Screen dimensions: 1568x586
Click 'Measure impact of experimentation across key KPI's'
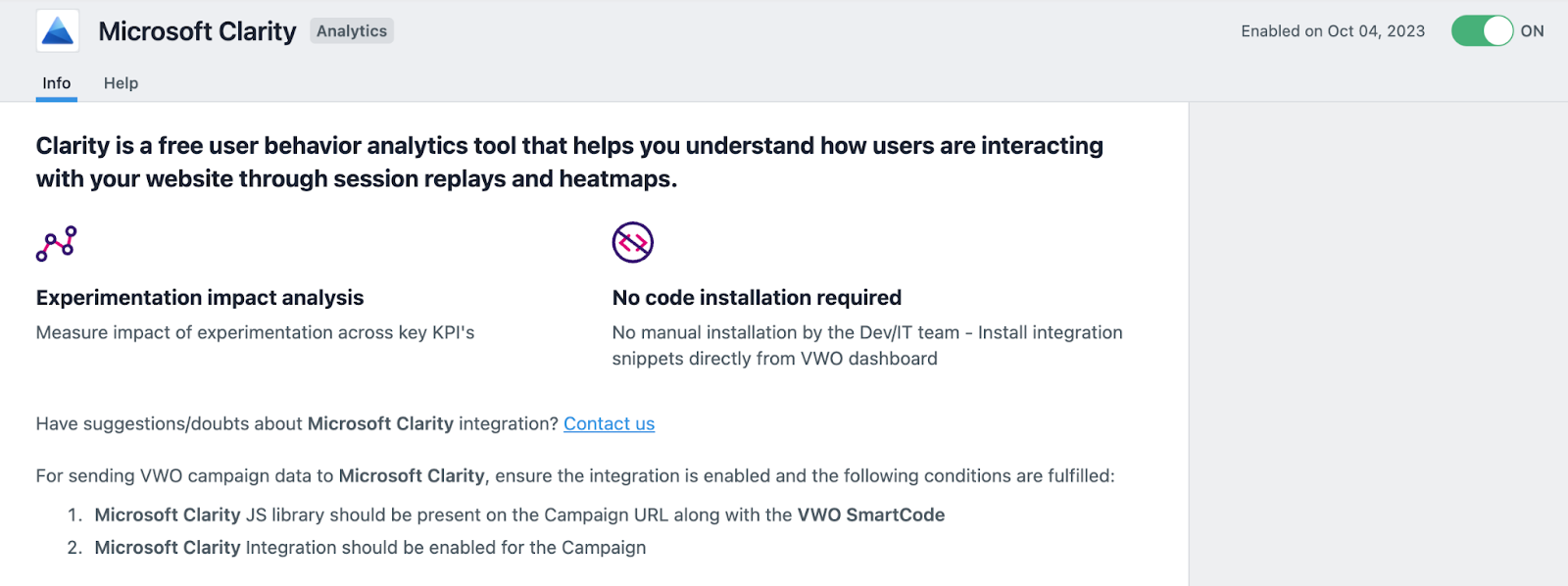pyautogui.click(x=255, y=333)
